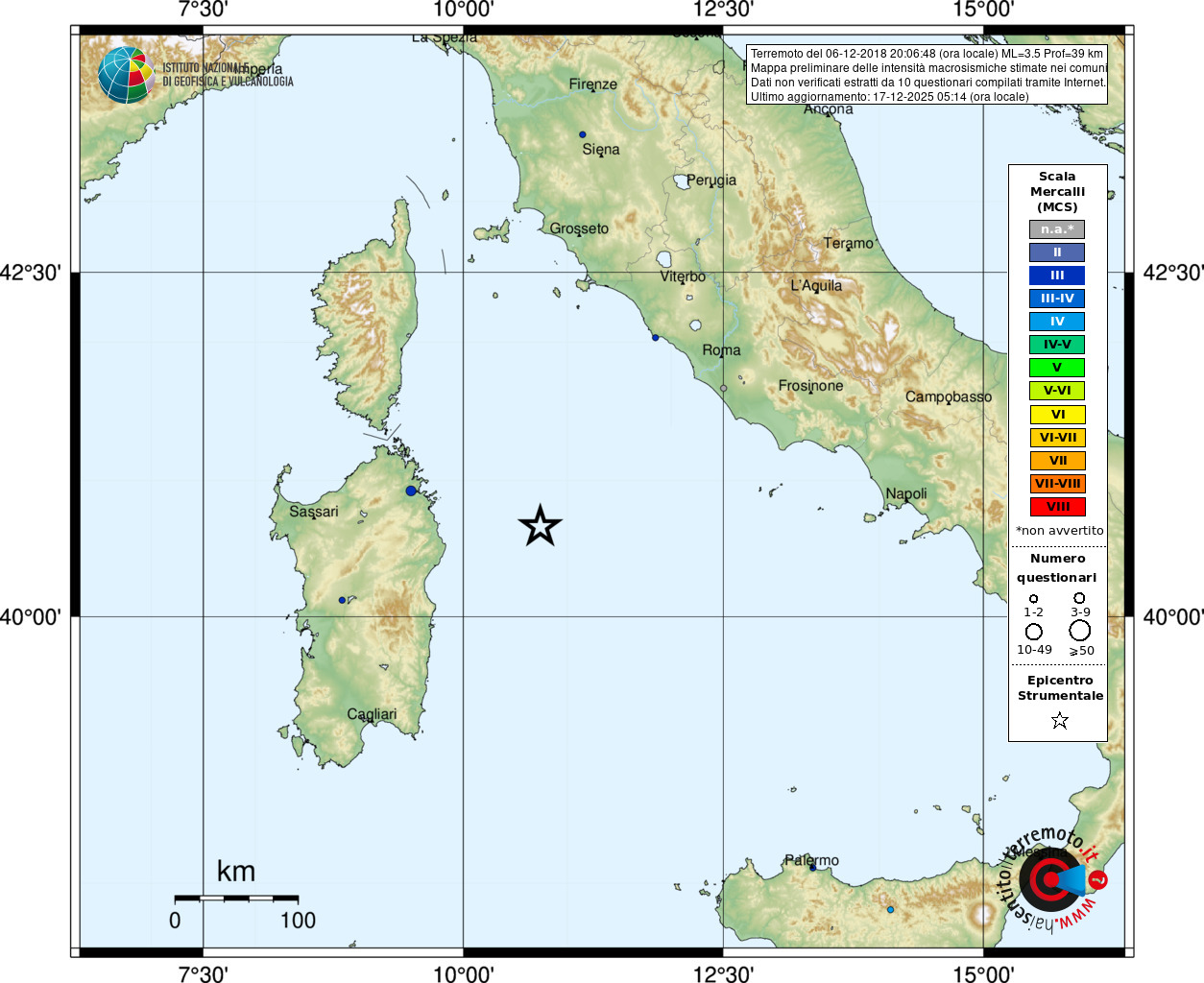The height and width of the screenshot is (983, 1204).
Task: Click the green V intensity swatch
Action: point(1057,368)
